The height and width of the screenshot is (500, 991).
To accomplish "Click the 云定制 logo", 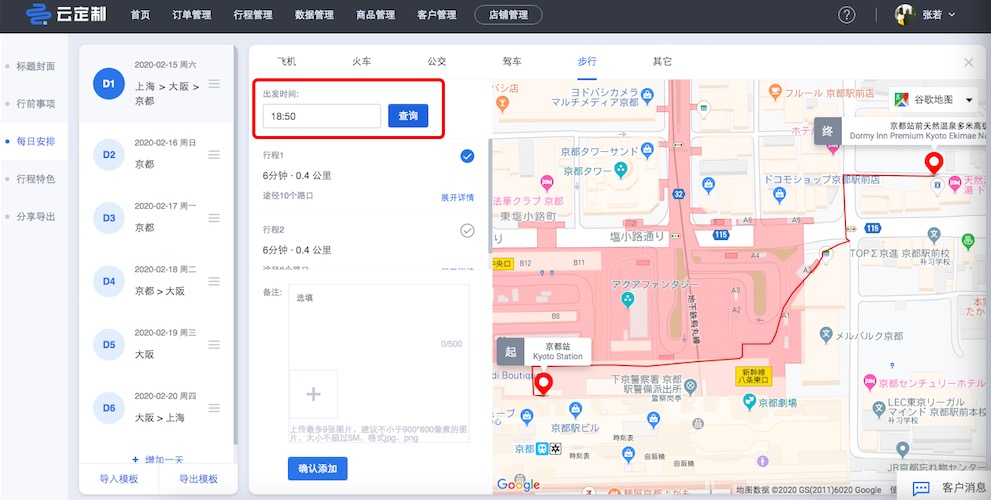I will coord(66,15).
